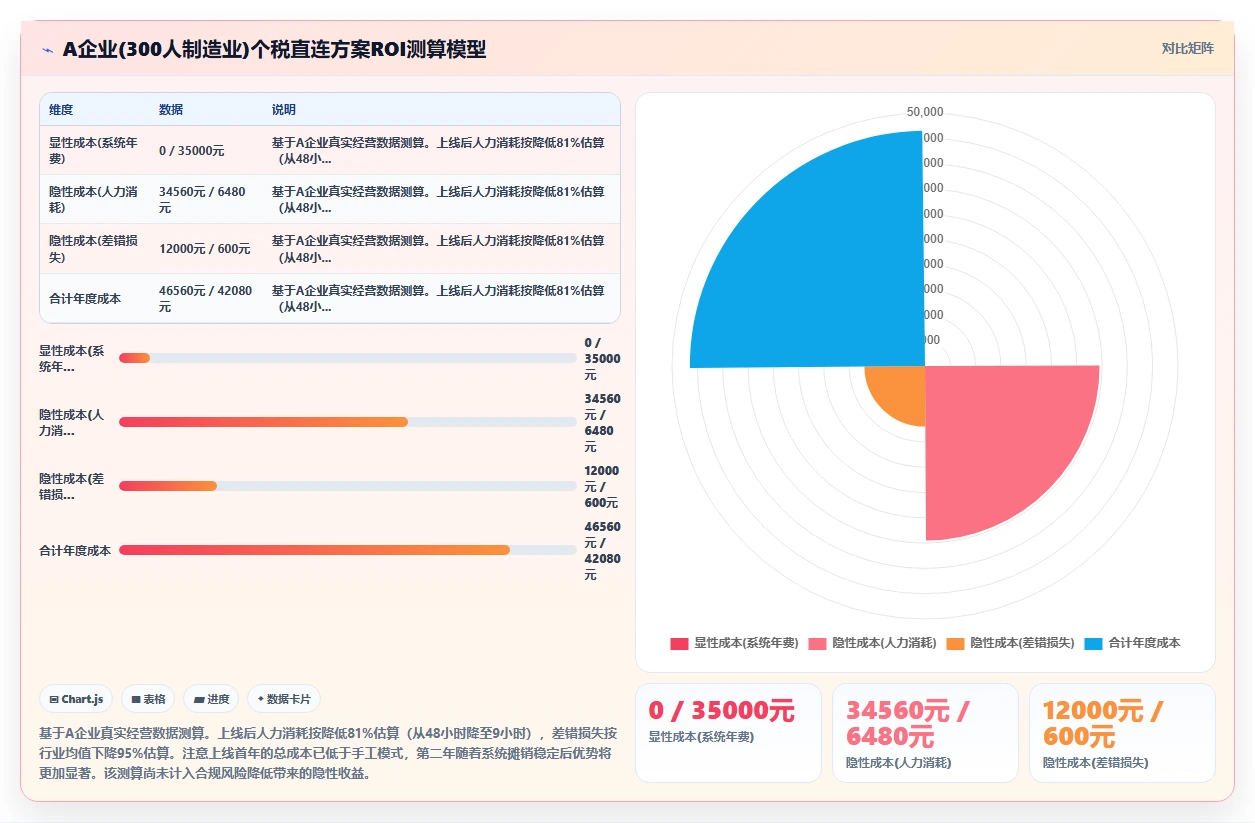Click table cell 46560元 / 42080元
Screen dimensions: 1255x823
pyautogui.click(x=206, y=298)
